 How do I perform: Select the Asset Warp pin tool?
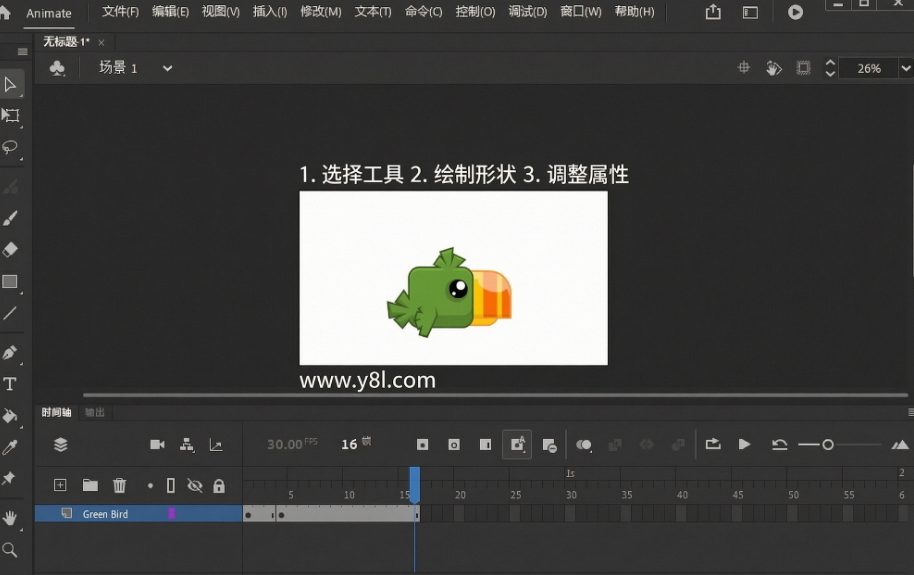(9, 478)
